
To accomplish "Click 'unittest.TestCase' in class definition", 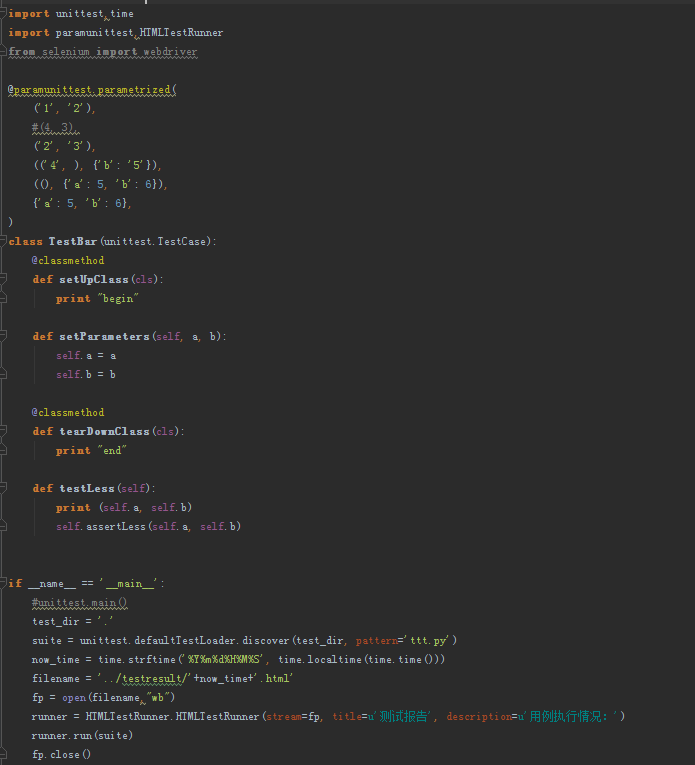I will 157,242.
